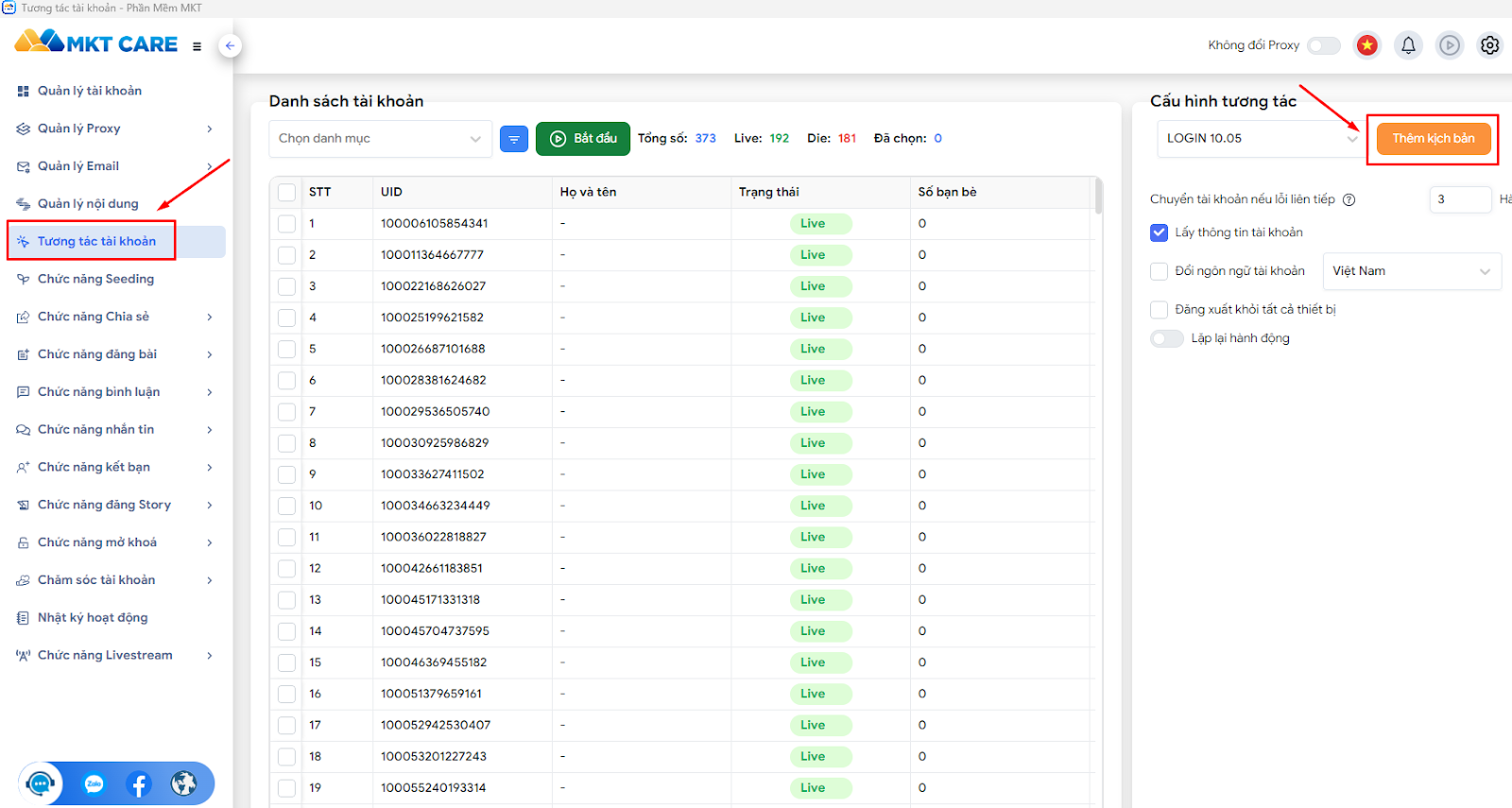This screenshot has width=1512, height=808.
Task: Click UID 100055240193314
Action: point(434,788)
